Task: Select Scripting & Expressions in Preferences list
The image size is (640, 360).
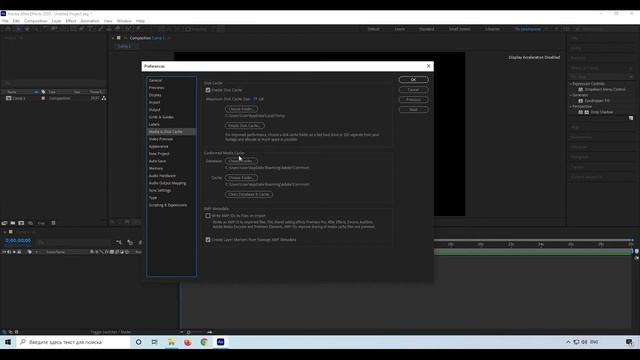Action: click(x=168, y=205)
